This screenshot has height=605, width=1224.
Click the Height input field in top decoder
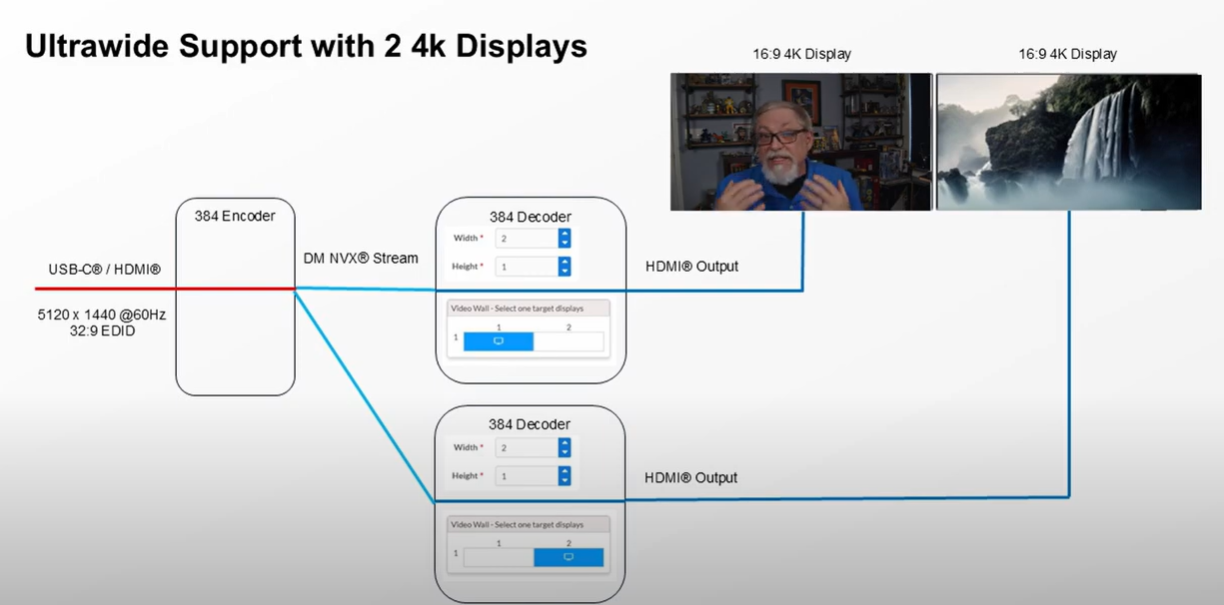coord(526,266)
